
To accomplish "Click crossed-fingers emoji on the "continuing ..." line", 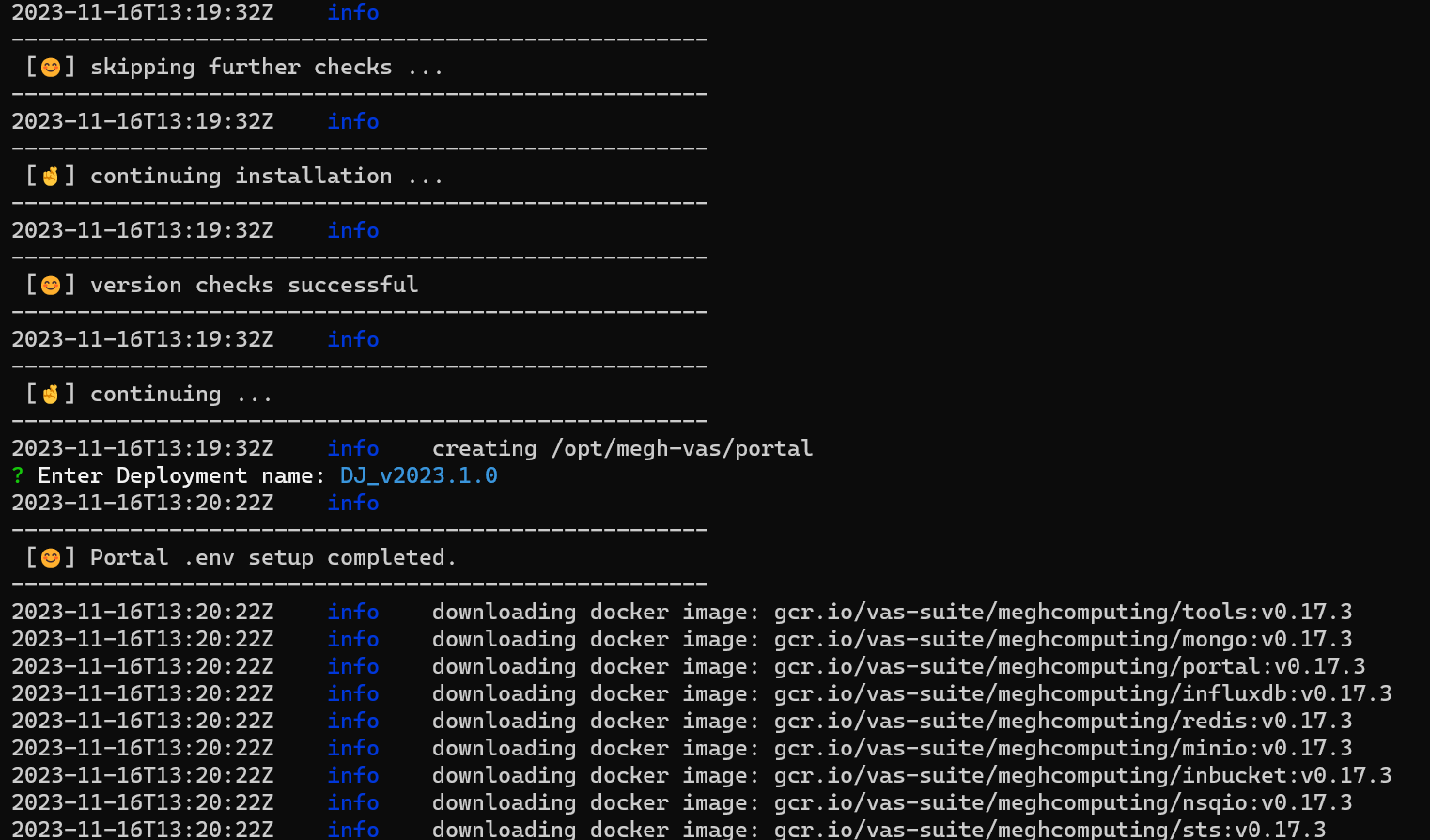I will pyautogui.click(x=51, y=395).
